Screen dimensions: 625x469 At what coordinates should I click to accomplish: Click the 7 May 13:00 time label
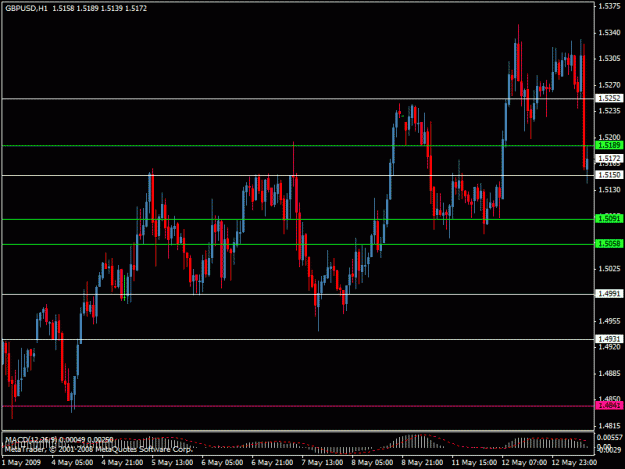(x=322, y=463)
